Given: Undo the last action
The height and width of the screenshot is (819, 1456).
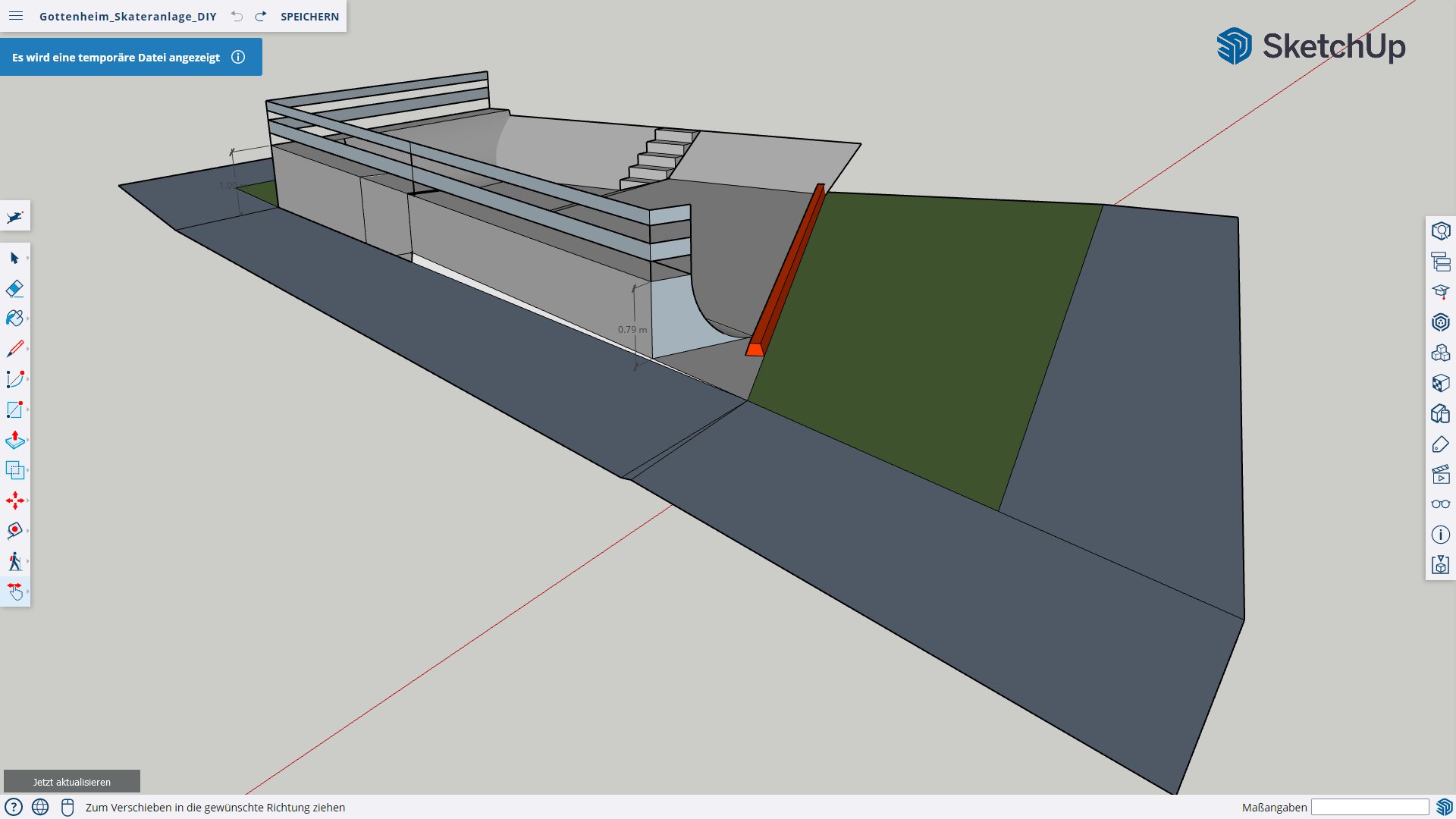Looking at the screenshot, I should (237, 17).
